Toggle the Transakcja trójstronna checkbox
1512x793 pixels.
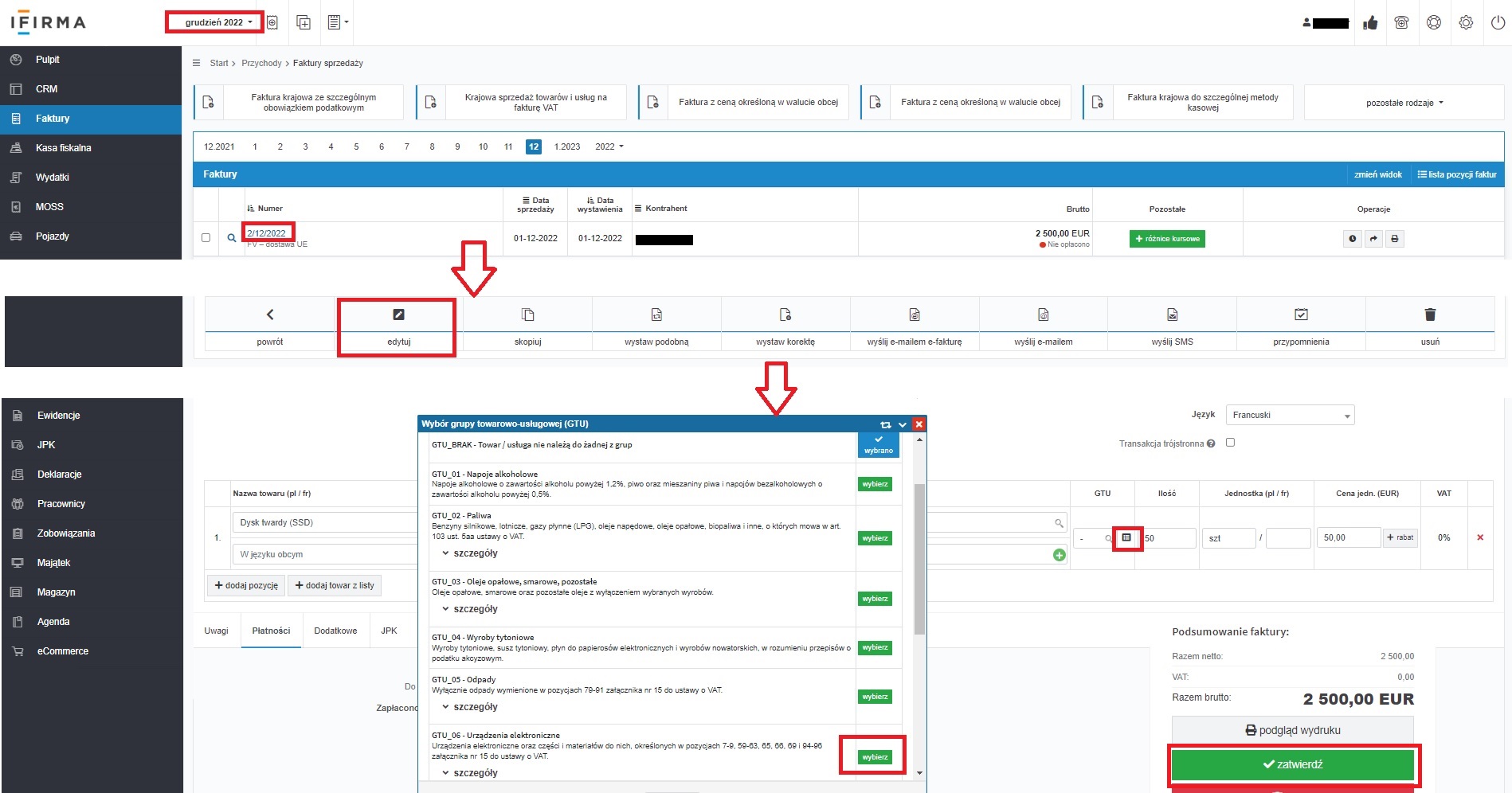(x=1230, y=443)
